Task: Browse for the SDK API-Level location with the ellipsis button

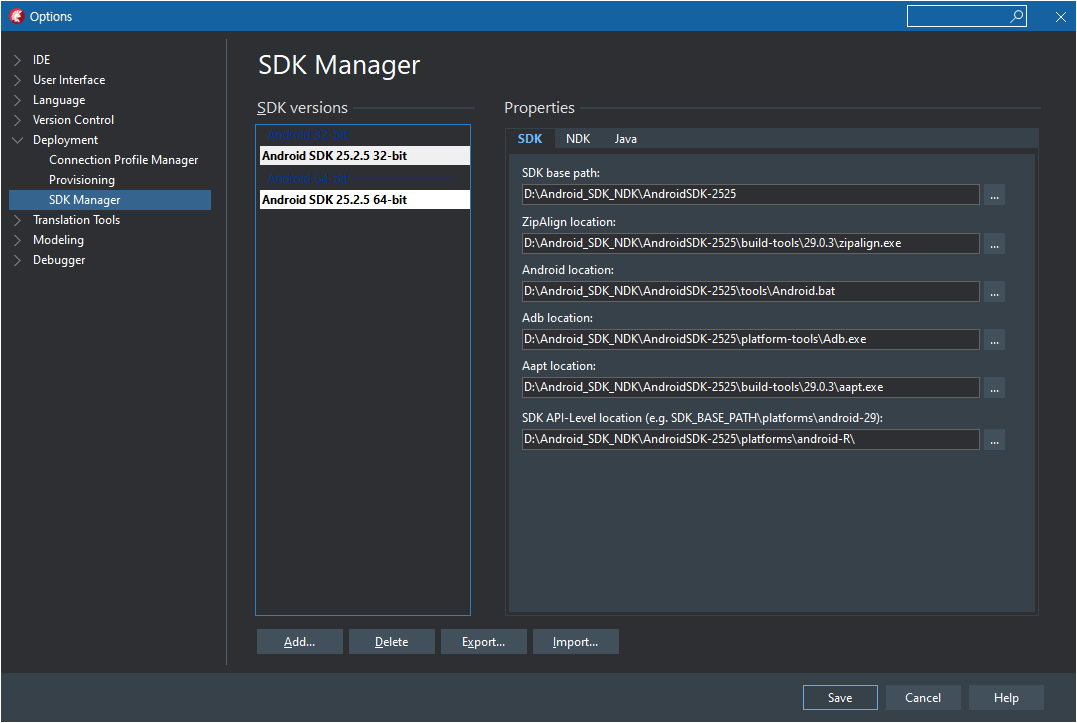Action: point(994,439)
